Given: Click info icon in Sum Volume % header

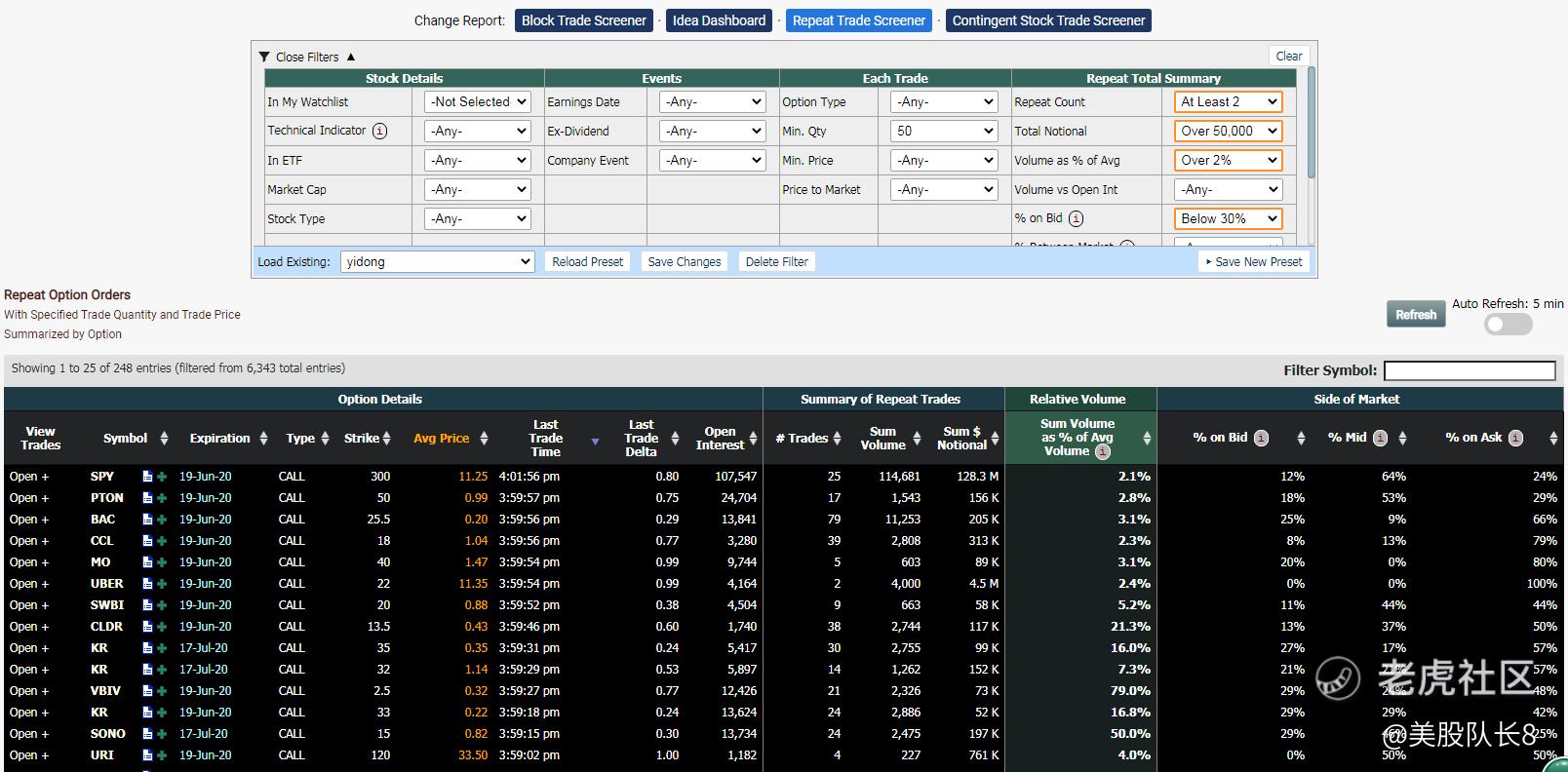Looking at the screenshot, I should 1103,451.
